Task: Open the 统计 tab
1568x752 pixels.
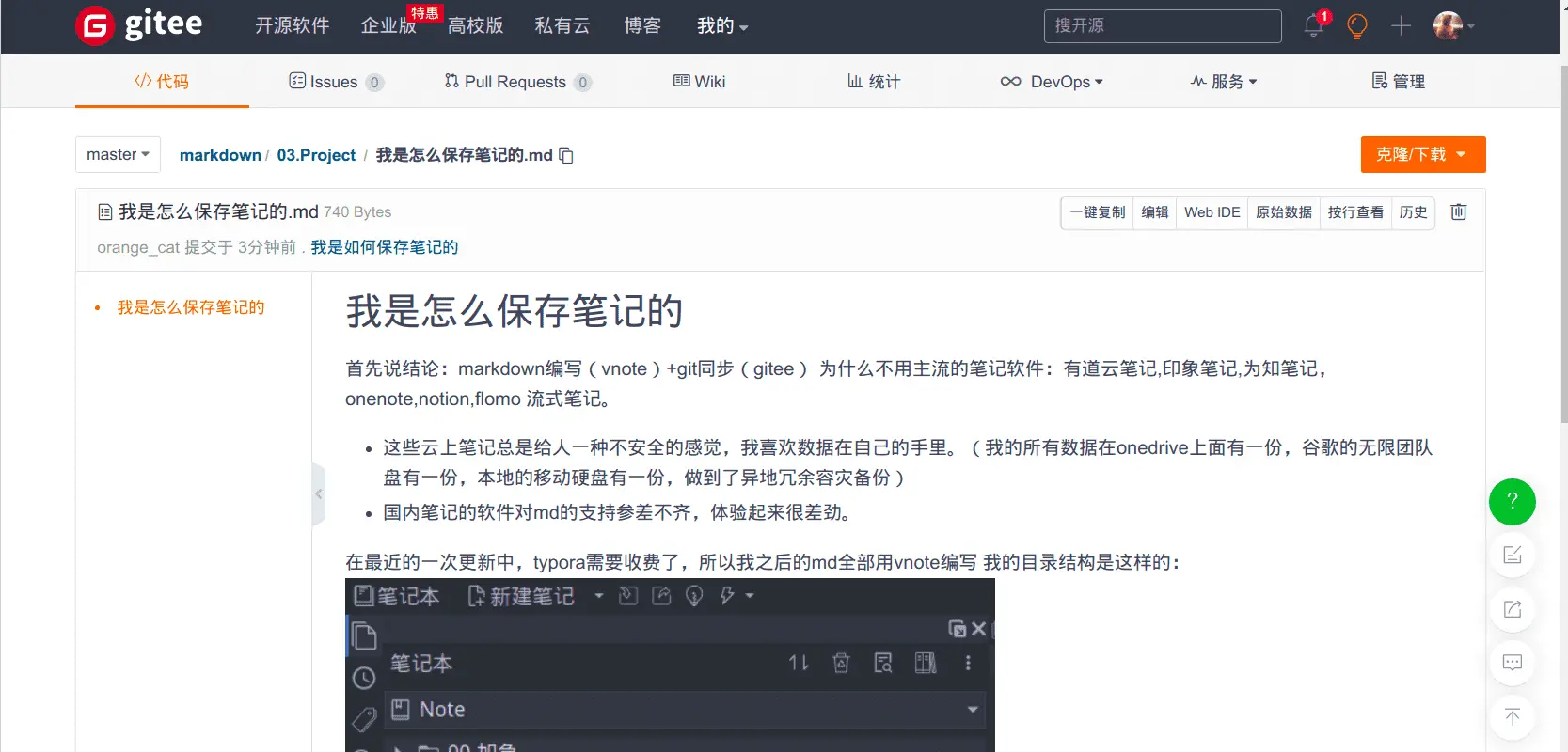Action: [x=874, y=82]
